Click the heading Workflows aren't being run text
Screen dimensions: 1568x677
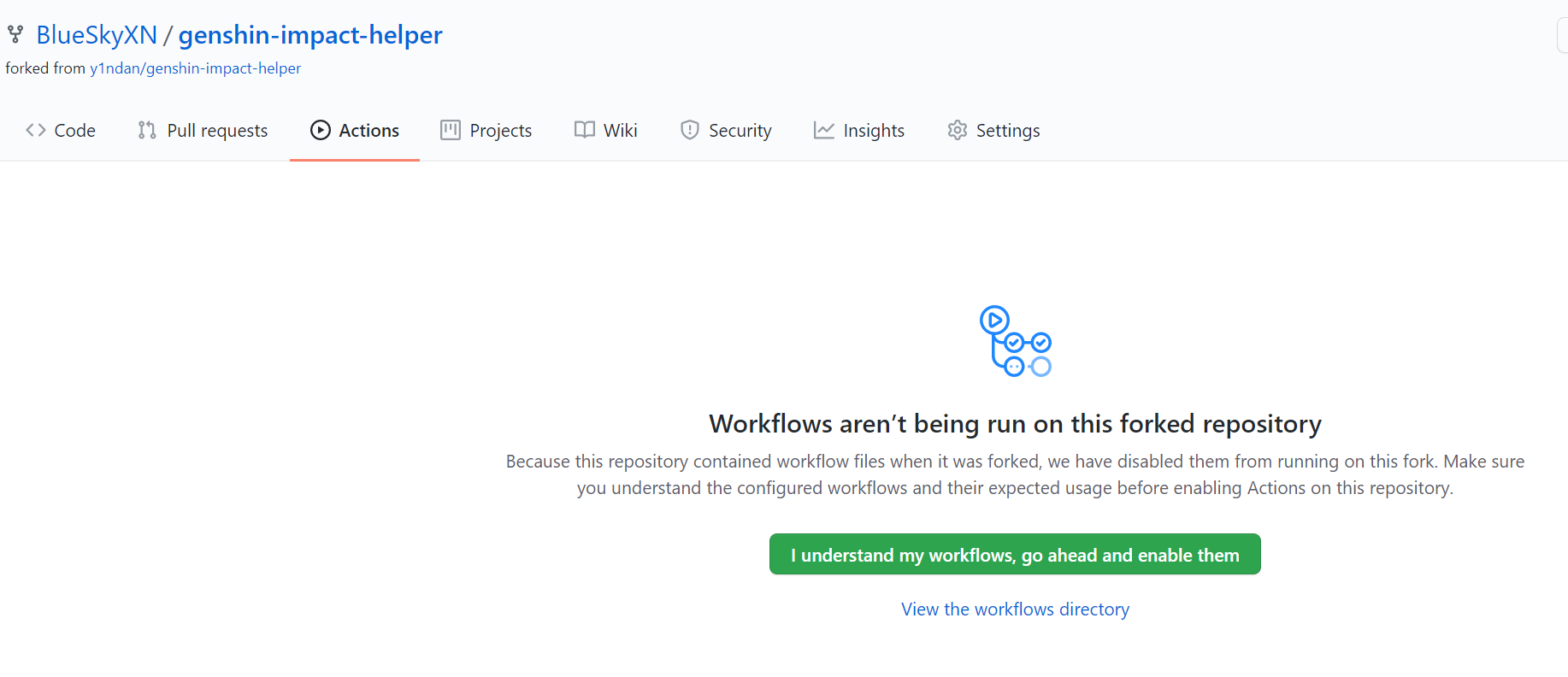pyautogui.click(x=1015, y=424)
